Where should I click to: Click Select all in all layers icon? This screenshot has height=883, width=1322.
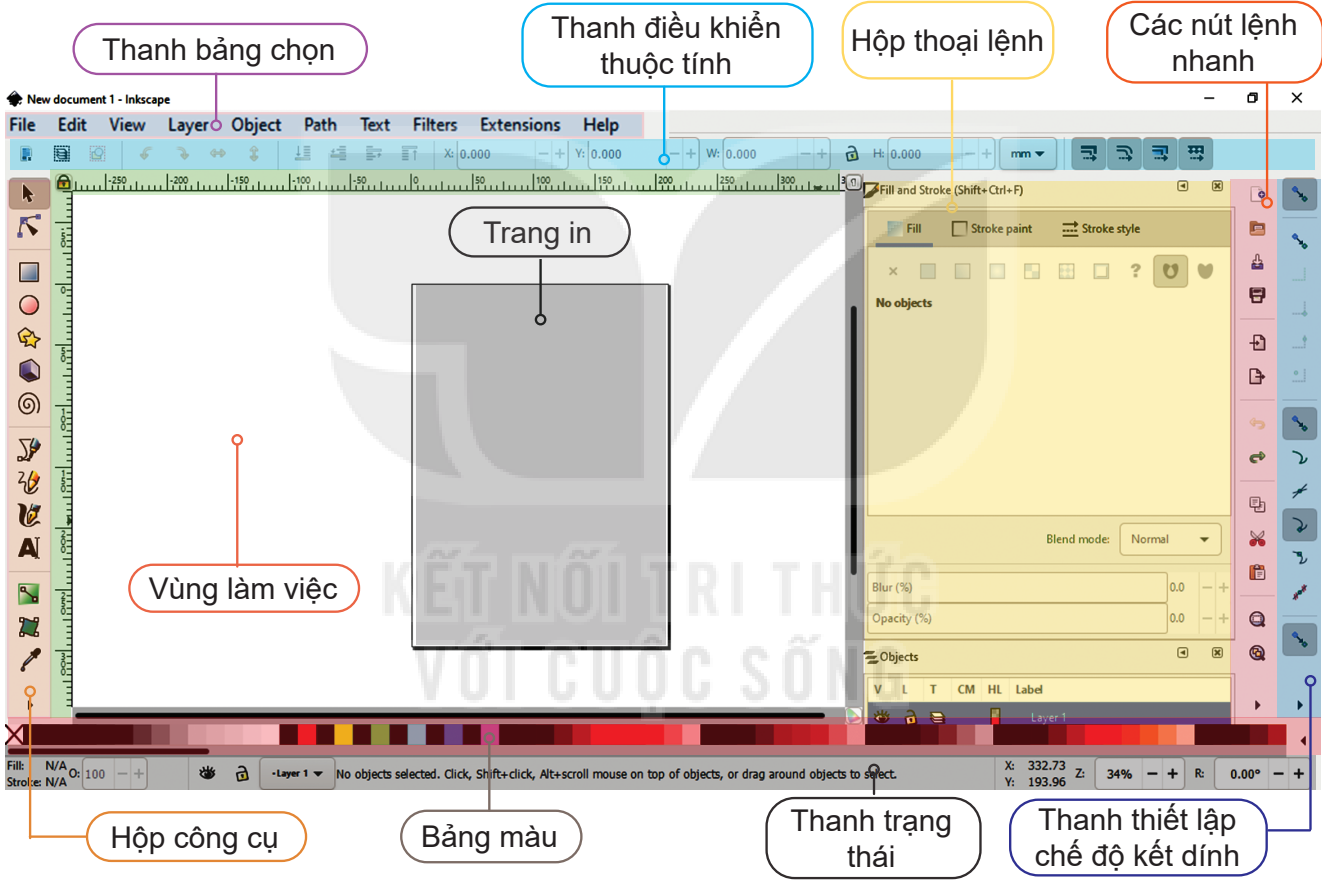coord(62,154)
